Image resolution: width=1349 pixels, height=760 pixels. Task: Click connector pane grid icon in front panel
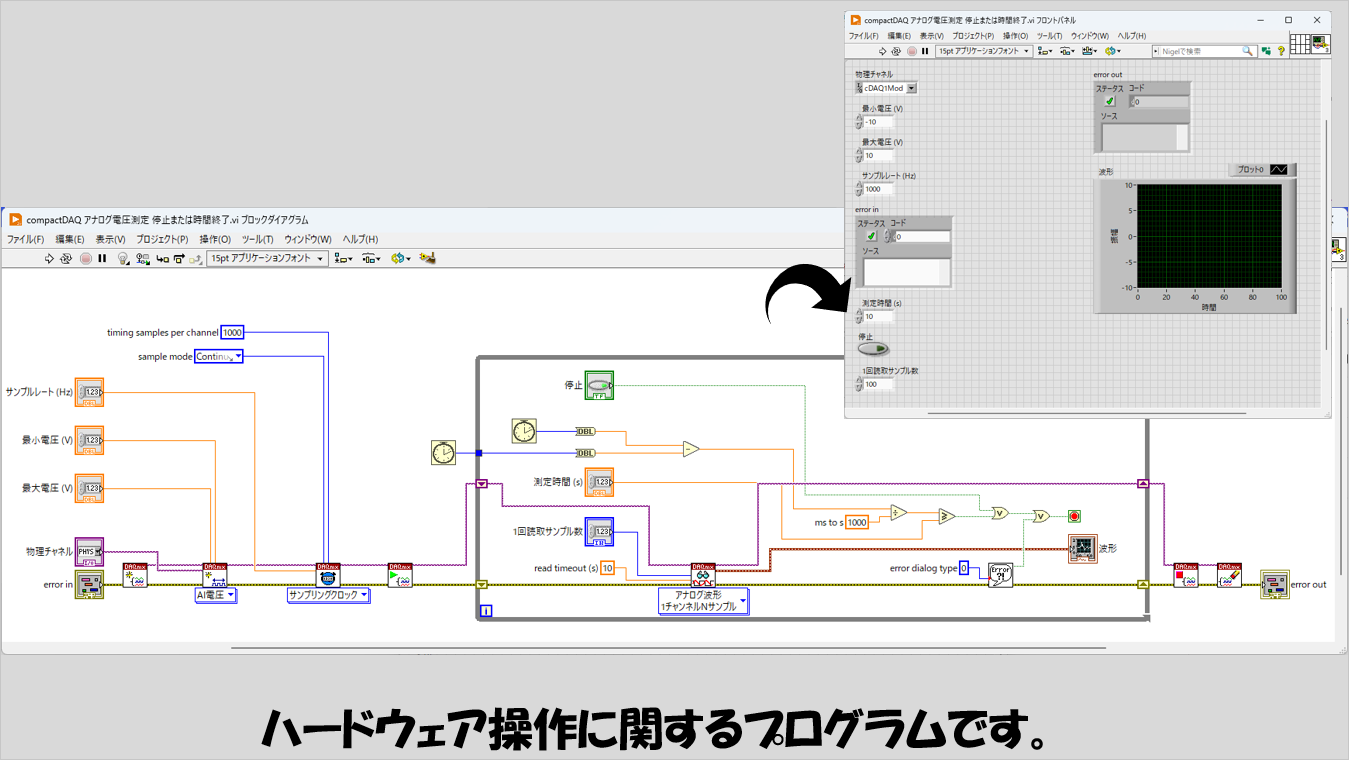click(x=1300, y=44)
